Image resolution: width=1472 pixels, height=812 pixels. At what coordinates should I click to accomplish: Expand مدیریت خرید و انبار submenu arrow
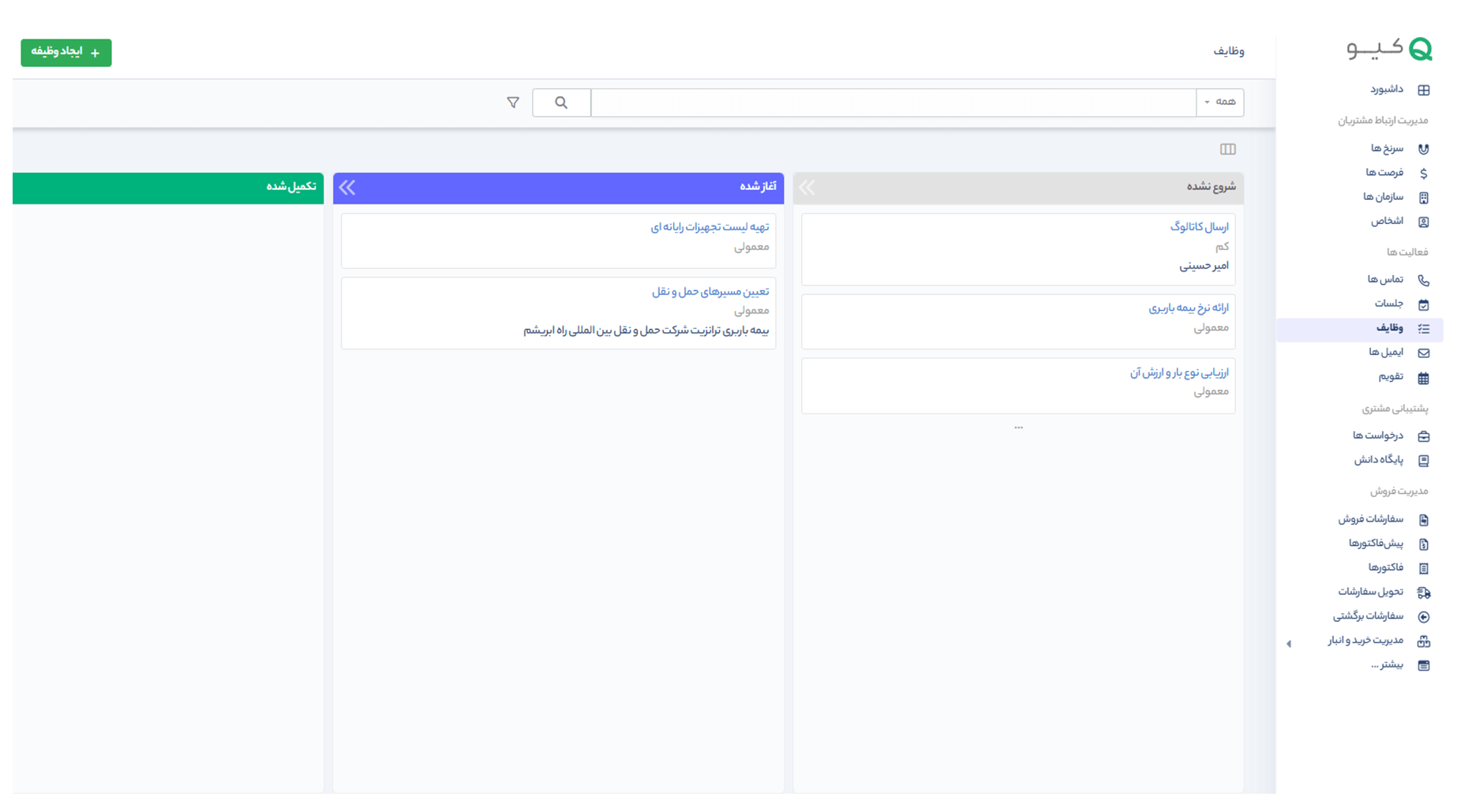(x=1289, y=644)
